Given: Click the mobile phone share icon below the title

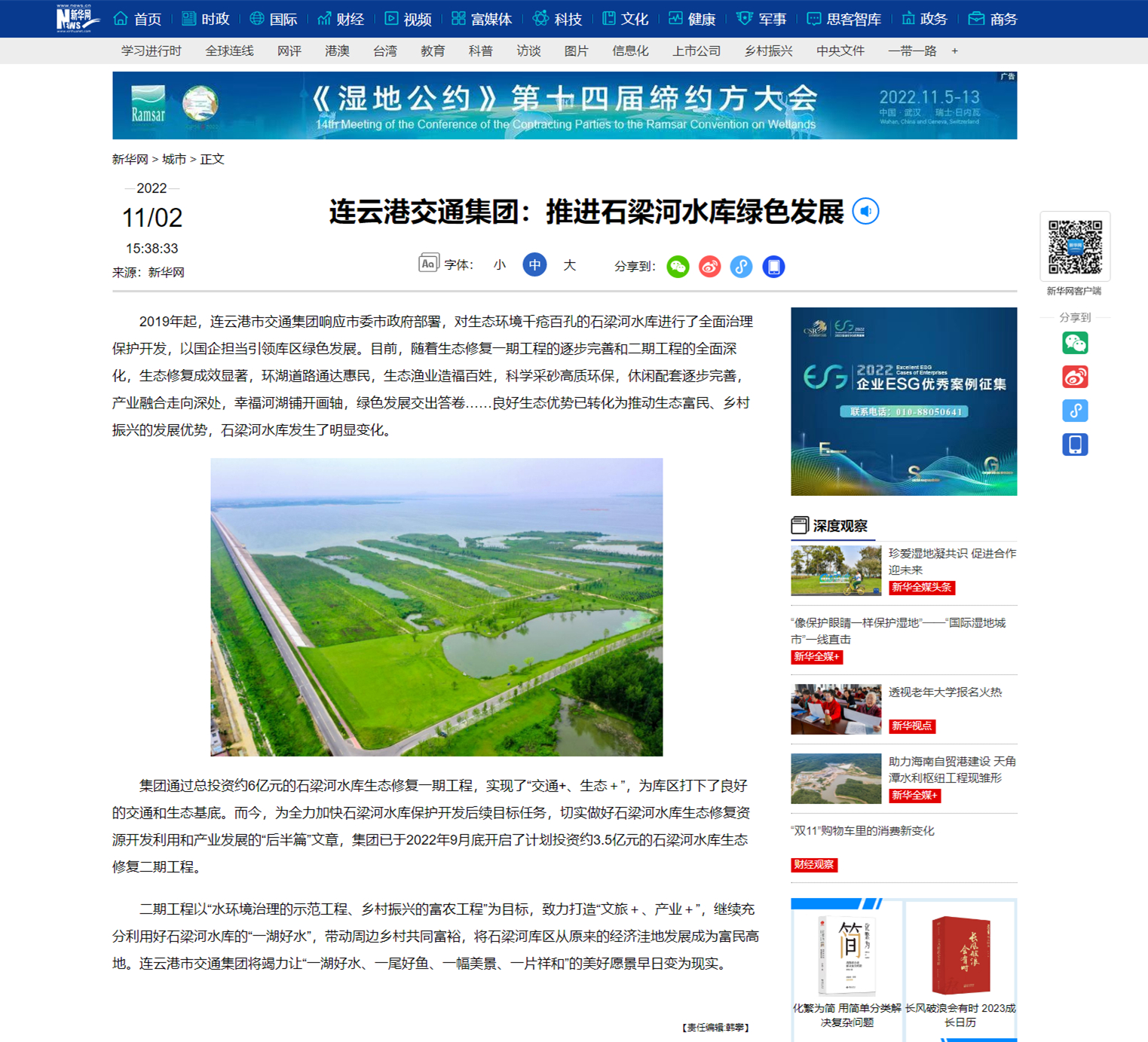Looking at the screenshot, I should click(x=773, y=267).
